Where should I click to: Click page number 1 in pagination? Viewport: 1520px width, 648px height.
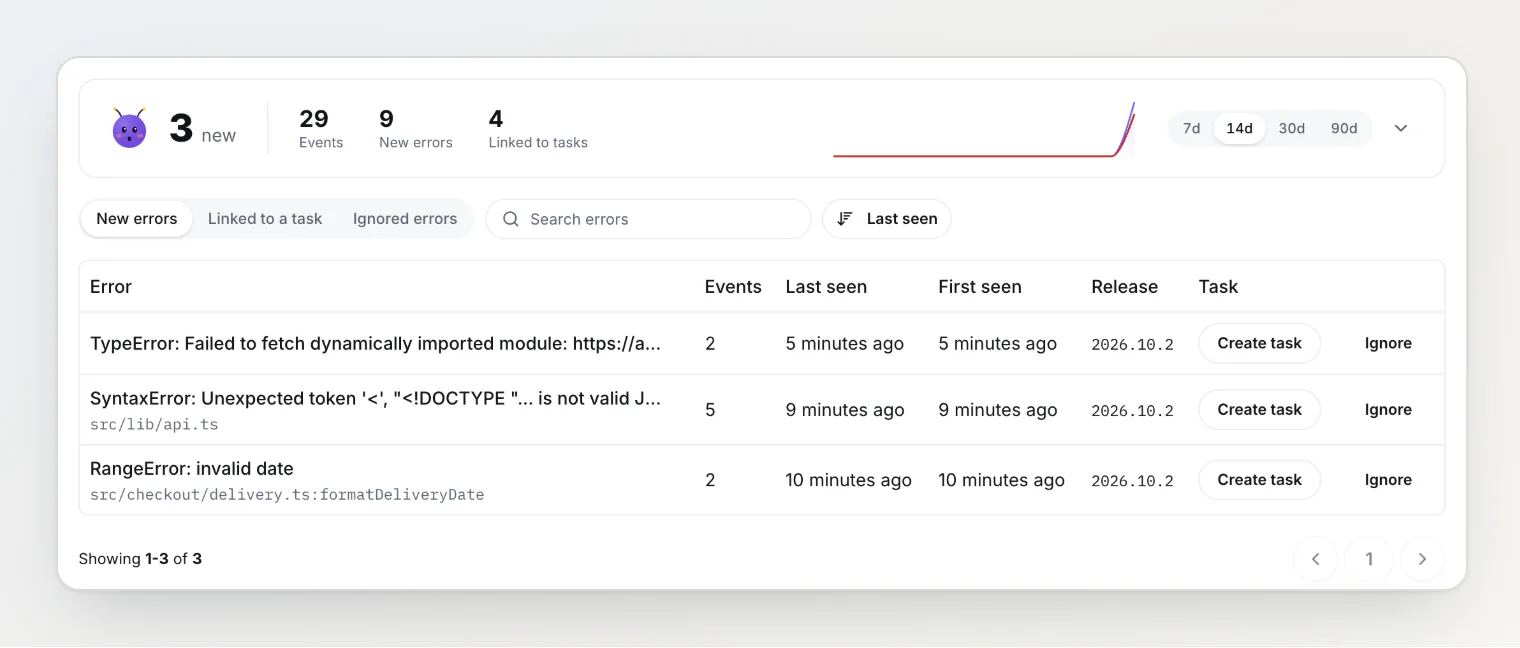point(1370,559)
